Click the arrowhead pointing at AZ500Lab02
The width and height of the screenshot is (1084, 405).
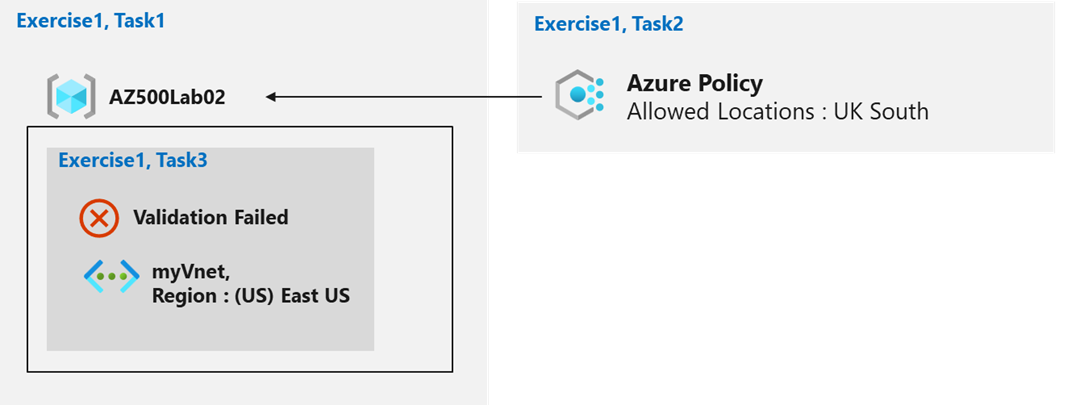pos(273,97)
